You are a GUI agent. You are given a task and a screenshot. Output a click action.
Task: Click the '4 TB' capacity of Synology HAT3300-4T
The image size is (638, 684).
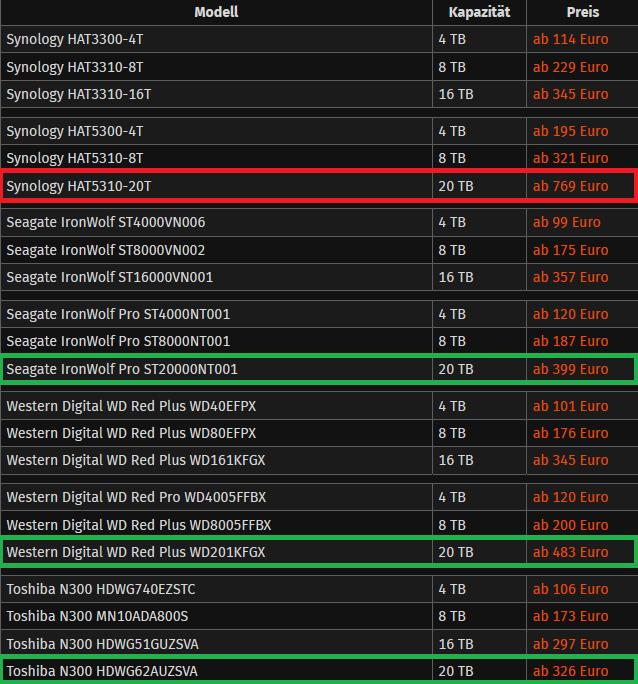coord(452,39)
